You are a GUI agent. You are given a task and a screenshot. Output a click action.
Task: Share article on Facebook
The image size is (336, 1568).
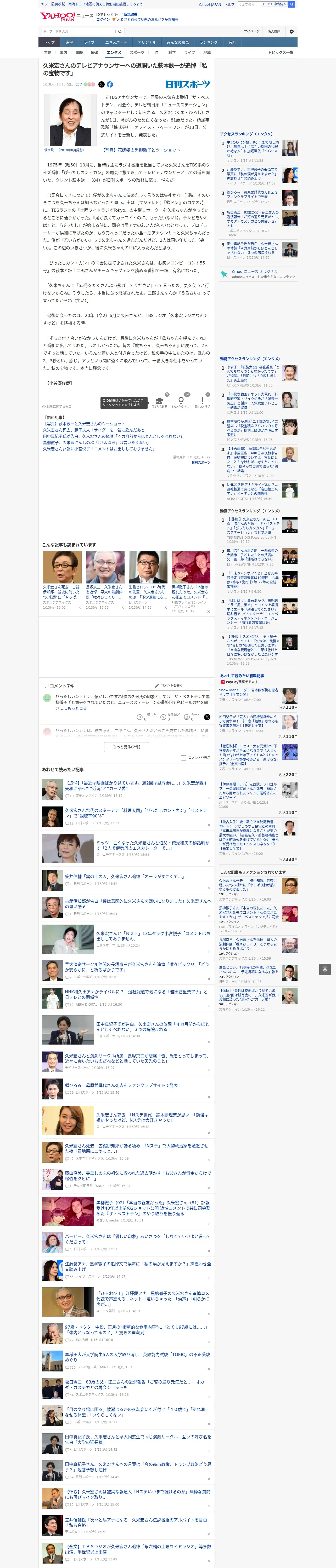(x=110, y=85)
